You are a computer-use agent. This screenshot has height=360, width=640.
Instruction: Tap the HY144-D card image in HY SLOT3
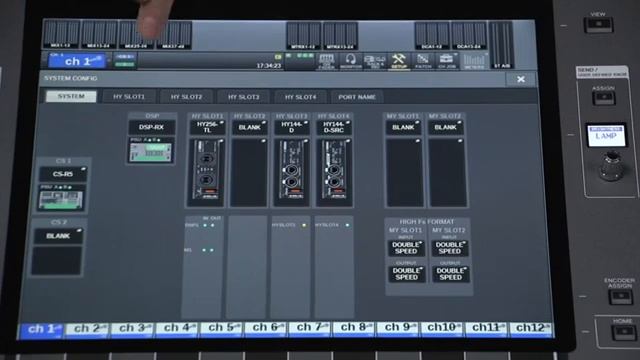coord(291,172)
